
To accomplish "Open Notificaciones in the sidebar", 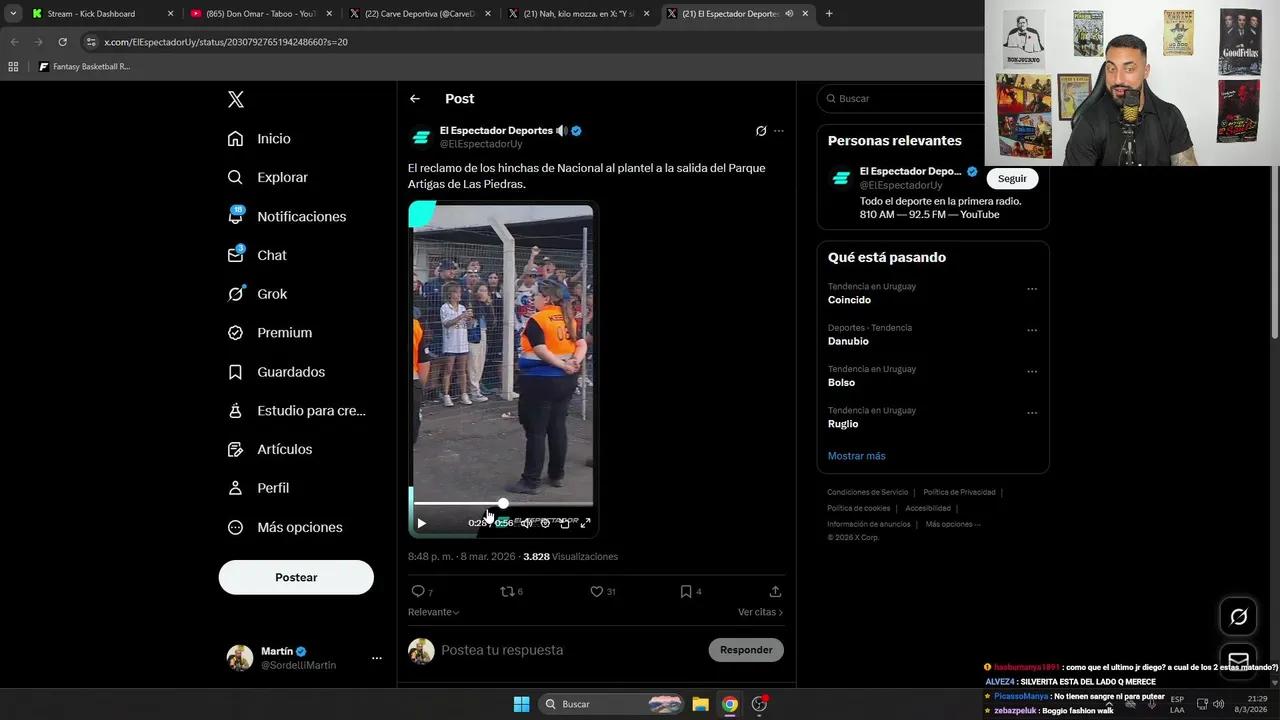I will click(286, 216).
